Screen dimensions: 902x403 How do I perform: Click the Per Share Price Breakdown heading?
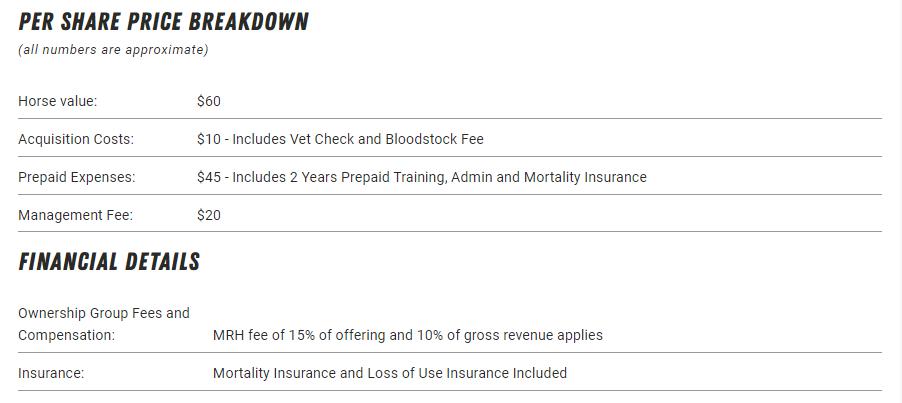click(x=163, y=21)
